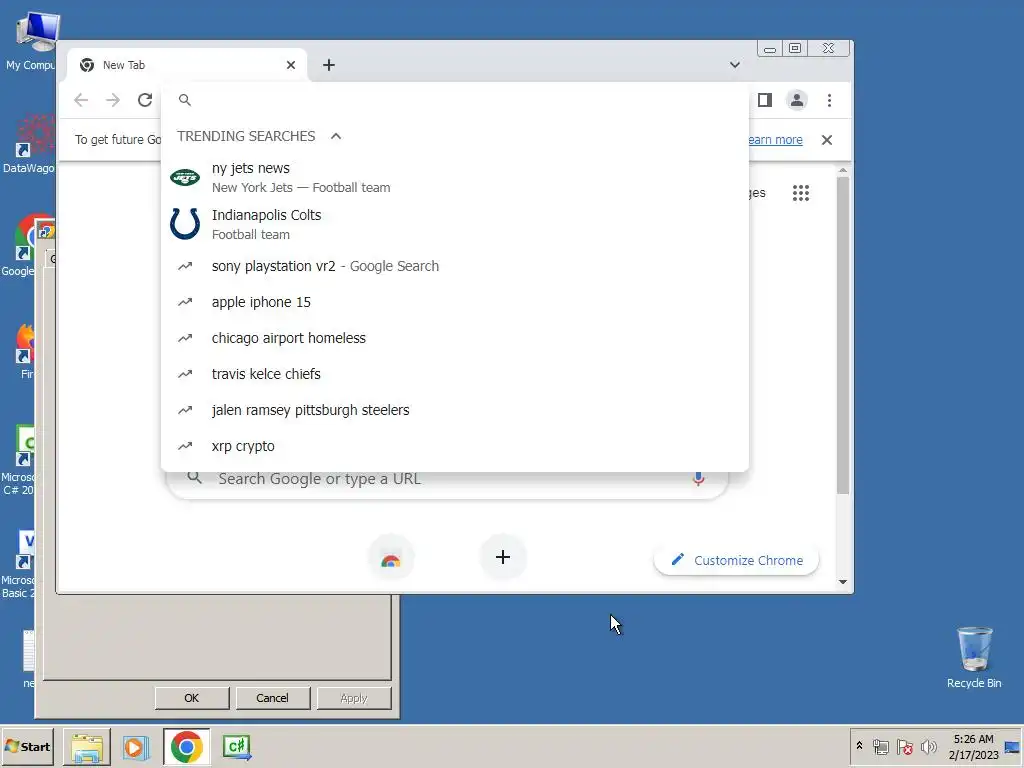Click the Add shortcut plus tile
Viewport: 1024px width, 768px height.
tap(503, 557)
